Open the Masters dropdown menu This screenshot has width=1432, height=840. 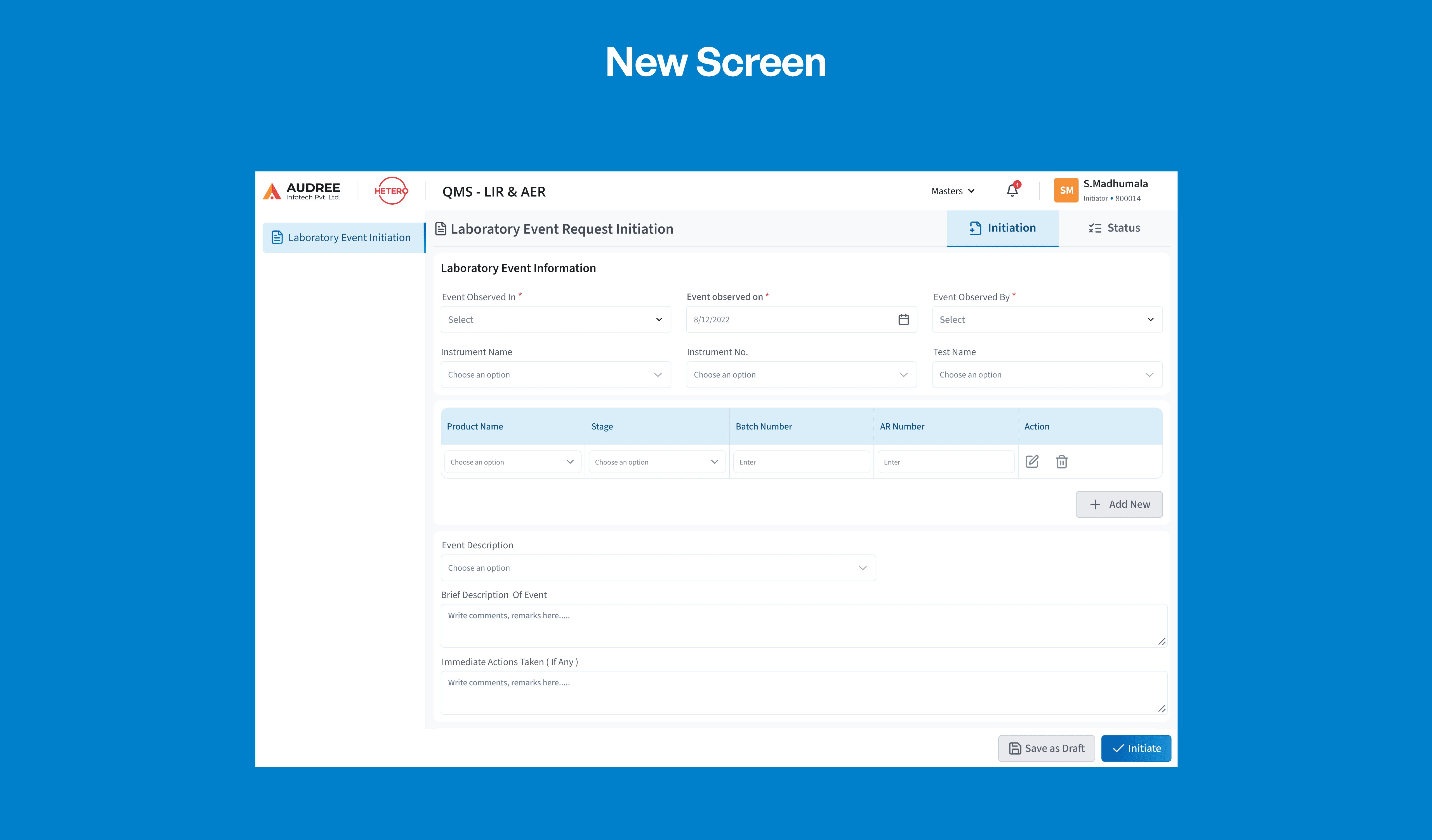[x=953, y=191]
